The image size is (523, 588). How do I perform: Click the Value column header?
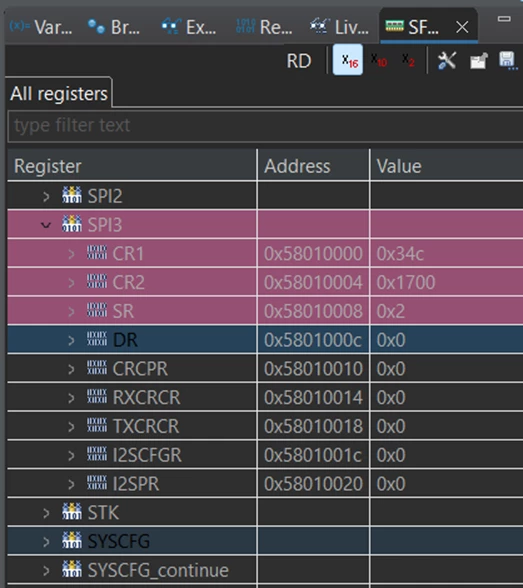tap(447, 166)
